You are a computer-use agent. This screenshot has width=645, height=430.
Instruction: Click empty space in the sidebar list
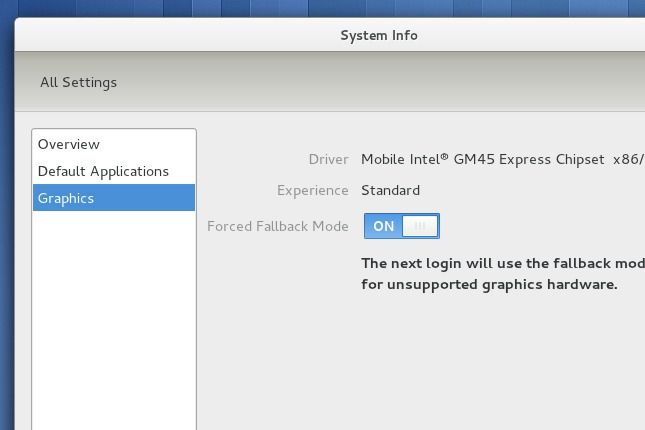pyautogui.click(x=113, y=320)
